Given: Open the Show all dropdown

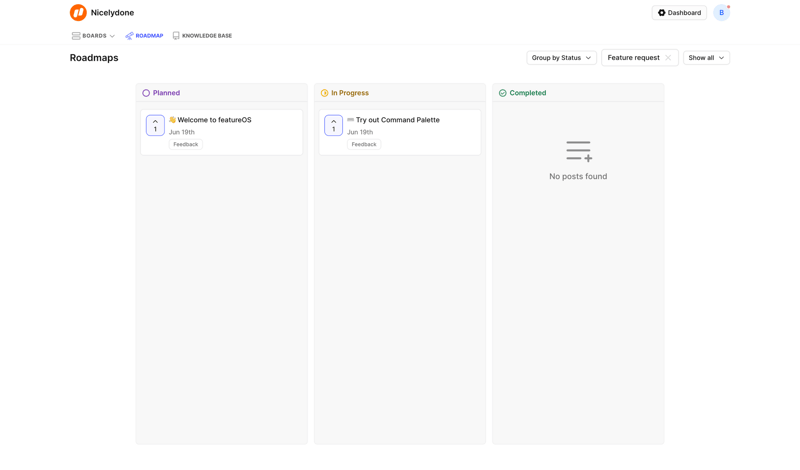Looking at the screenshot, I should [x=706, y=58].
